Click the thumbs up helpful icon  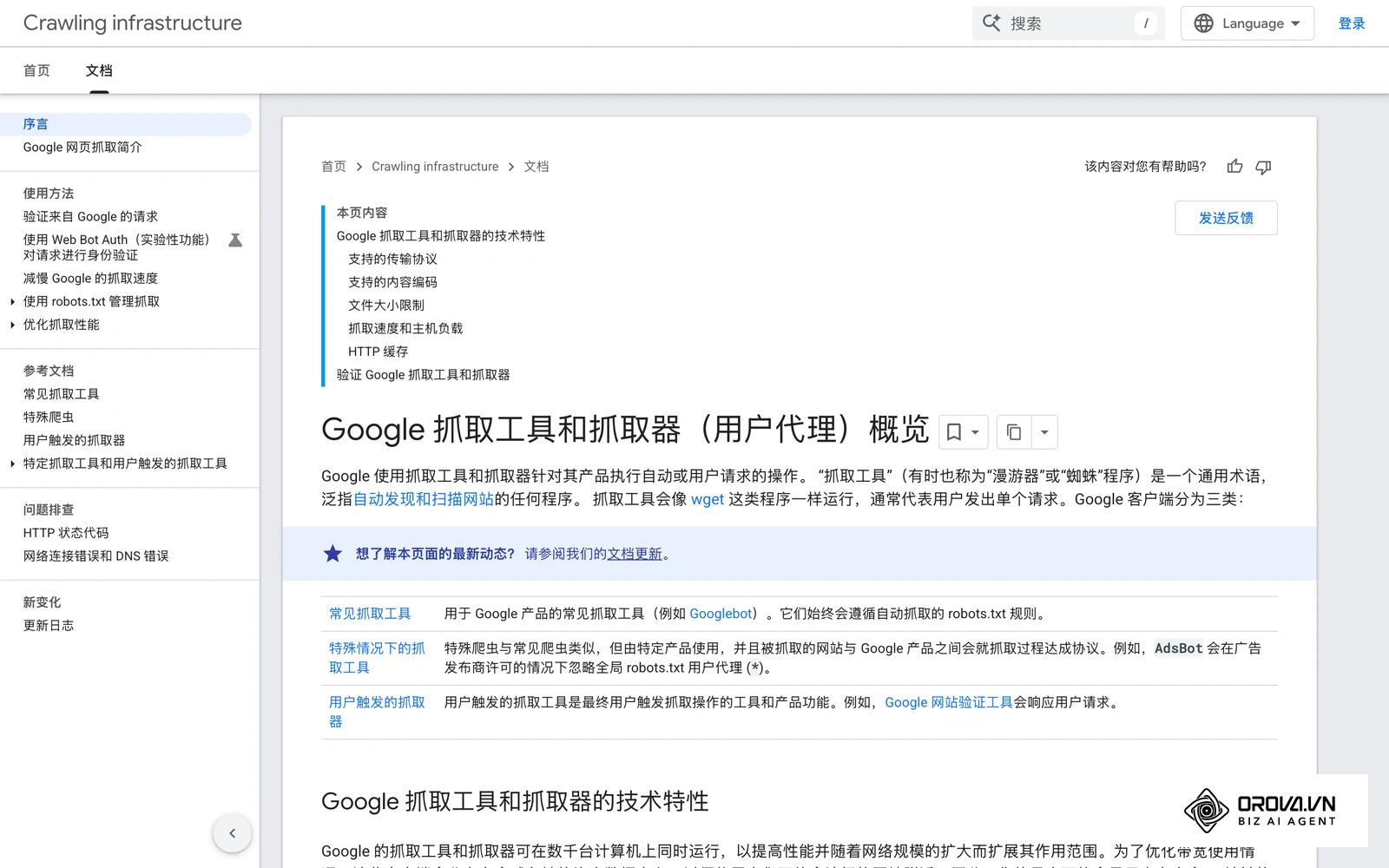[x=1234, y=166]
